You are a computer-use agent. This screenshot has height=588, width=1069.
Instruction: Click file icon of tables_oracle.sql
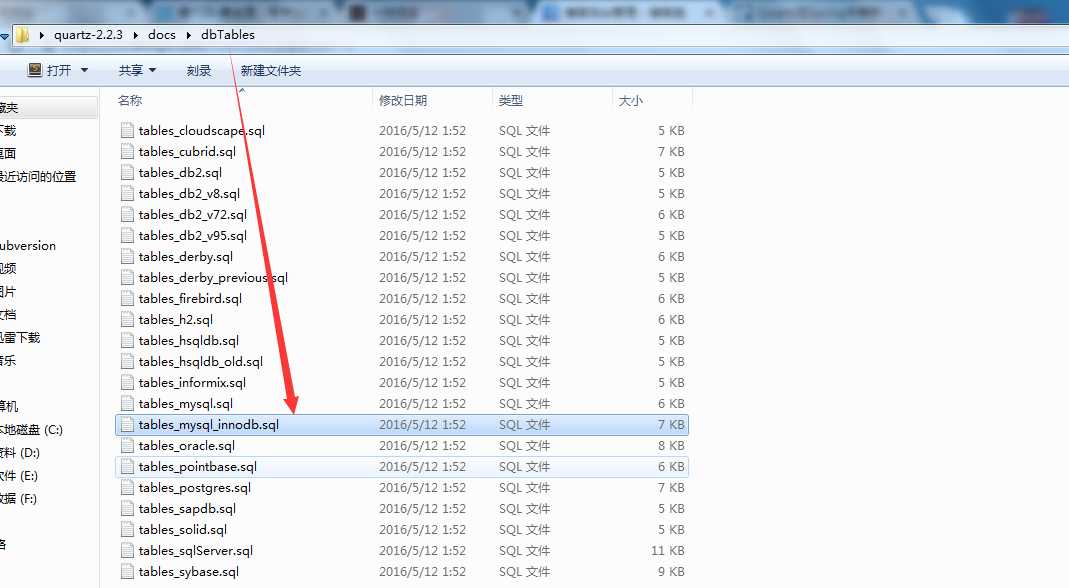pos(127,445)
